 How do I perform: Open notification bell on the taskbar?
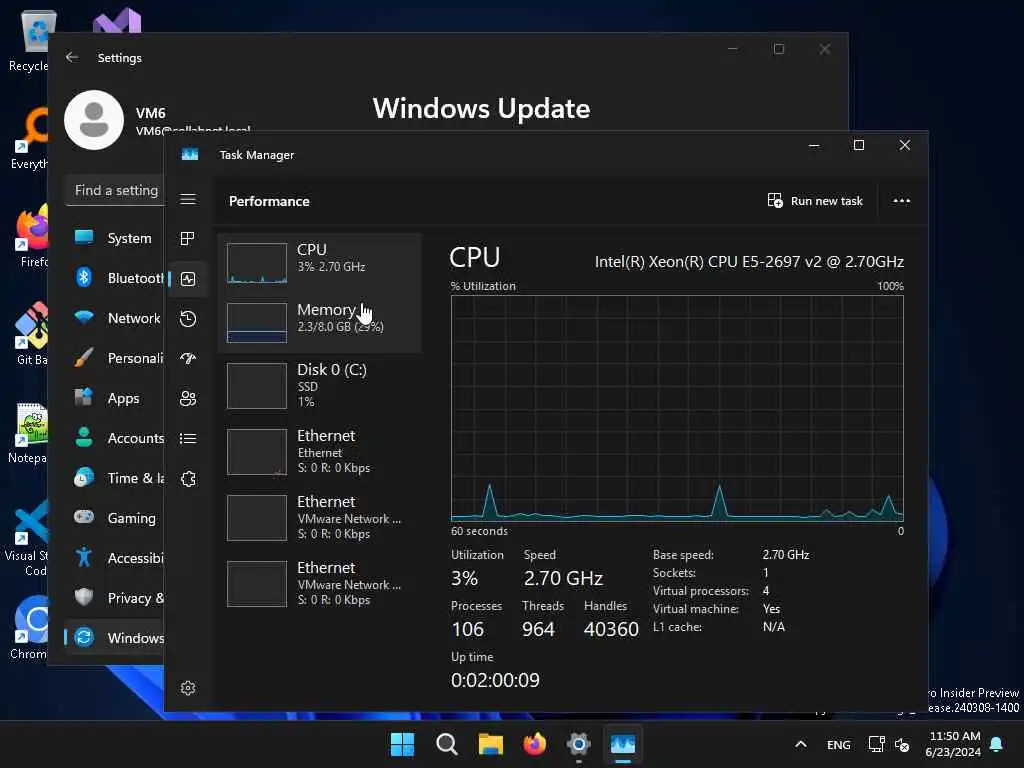coord(997,744)
